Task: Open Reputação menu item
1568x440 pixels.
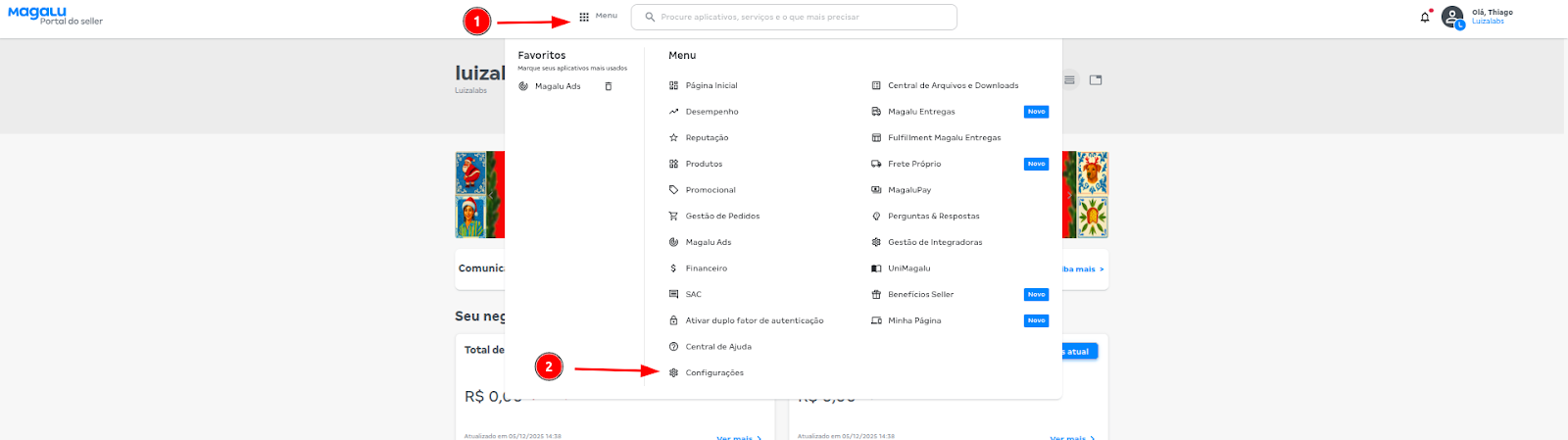Action: point(708,138)
